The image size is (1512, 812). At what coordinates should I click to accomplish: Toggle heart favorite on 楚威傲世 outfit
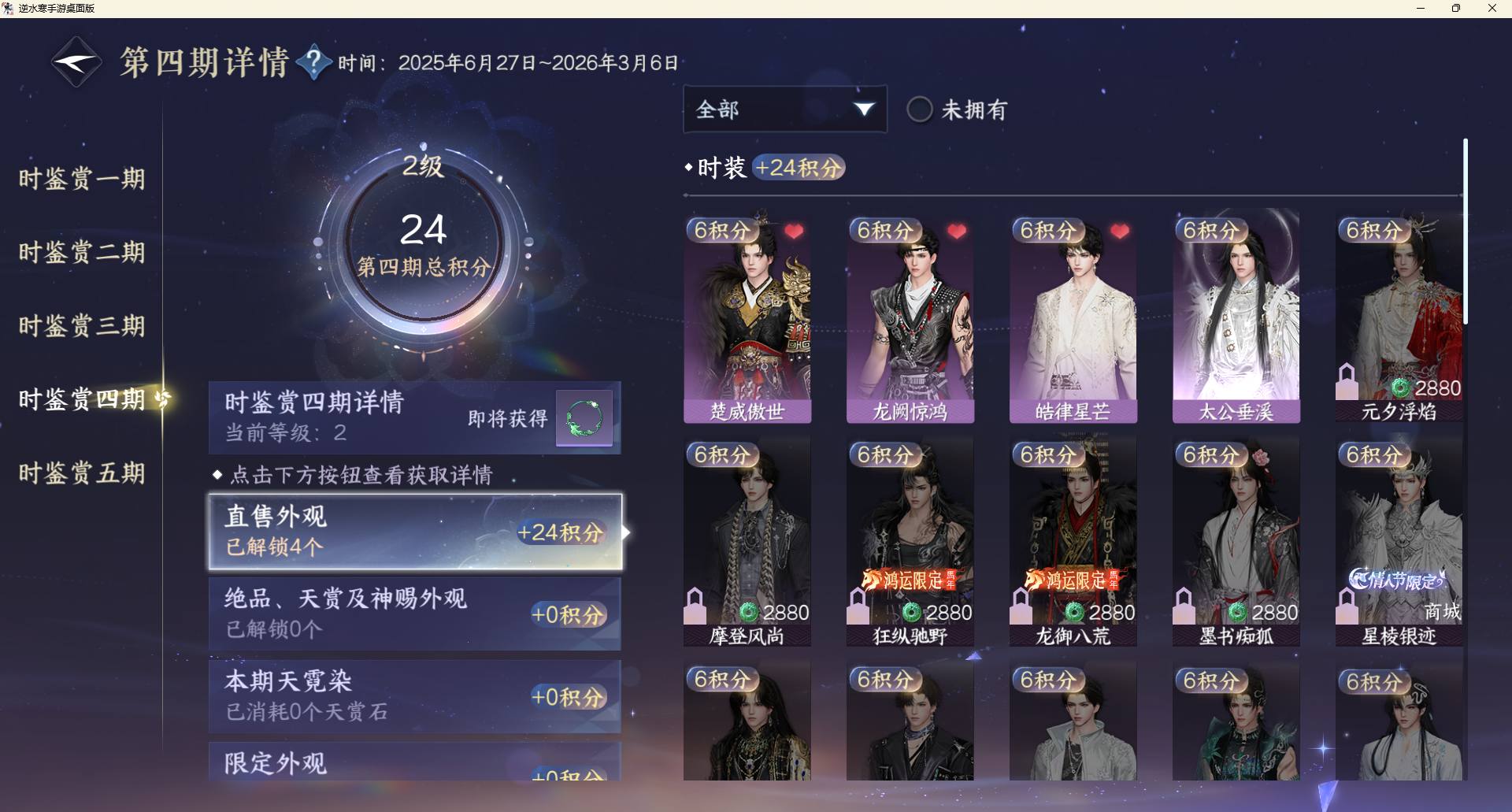coord(794,232)
